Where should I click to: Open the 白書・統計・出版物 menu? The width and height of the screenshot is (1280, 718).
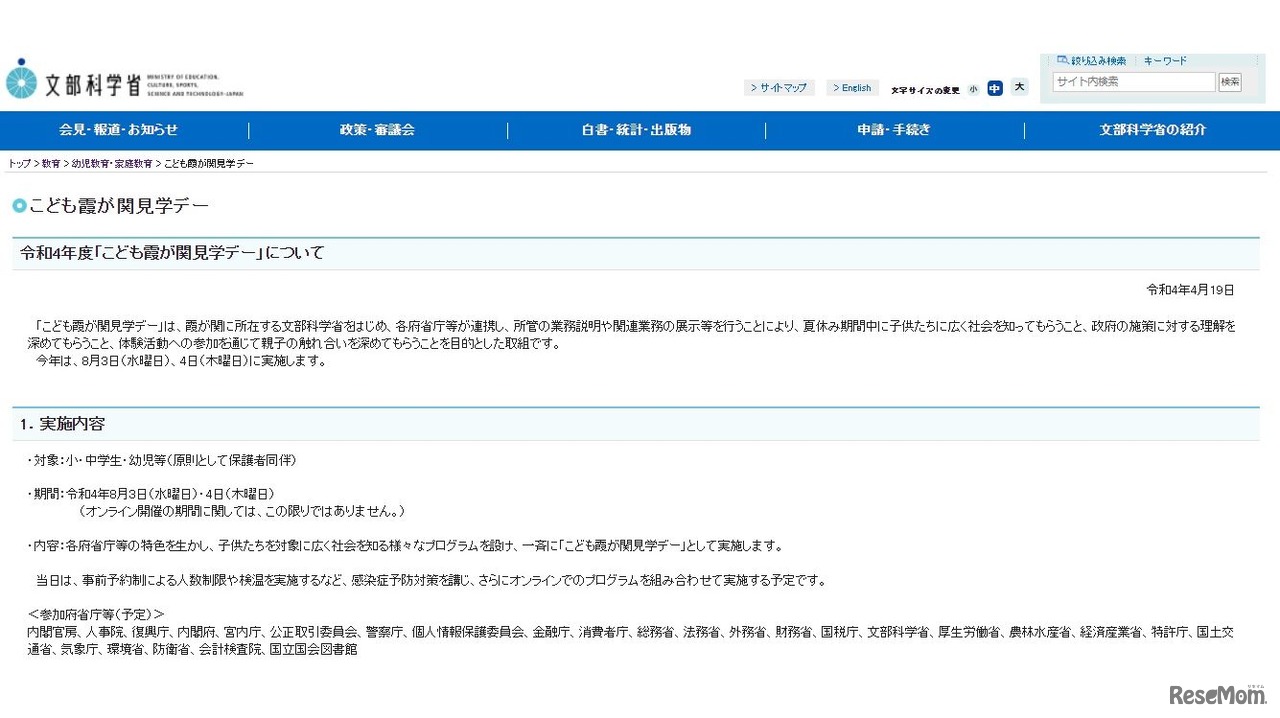pos(635,130)
